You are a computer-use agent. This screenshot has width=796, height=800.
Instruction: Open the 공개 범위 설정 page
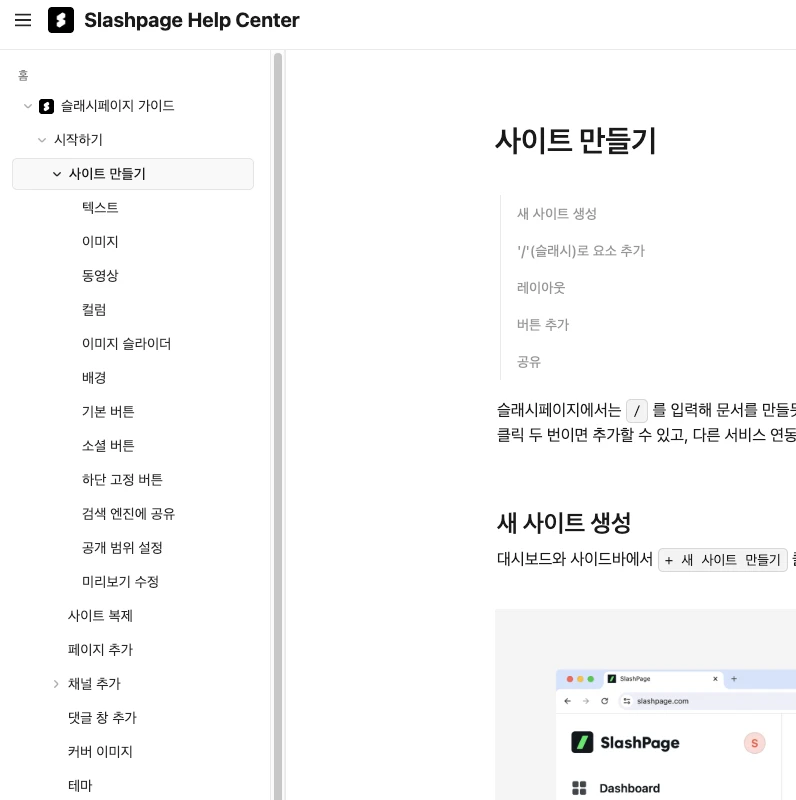[122, 548]
